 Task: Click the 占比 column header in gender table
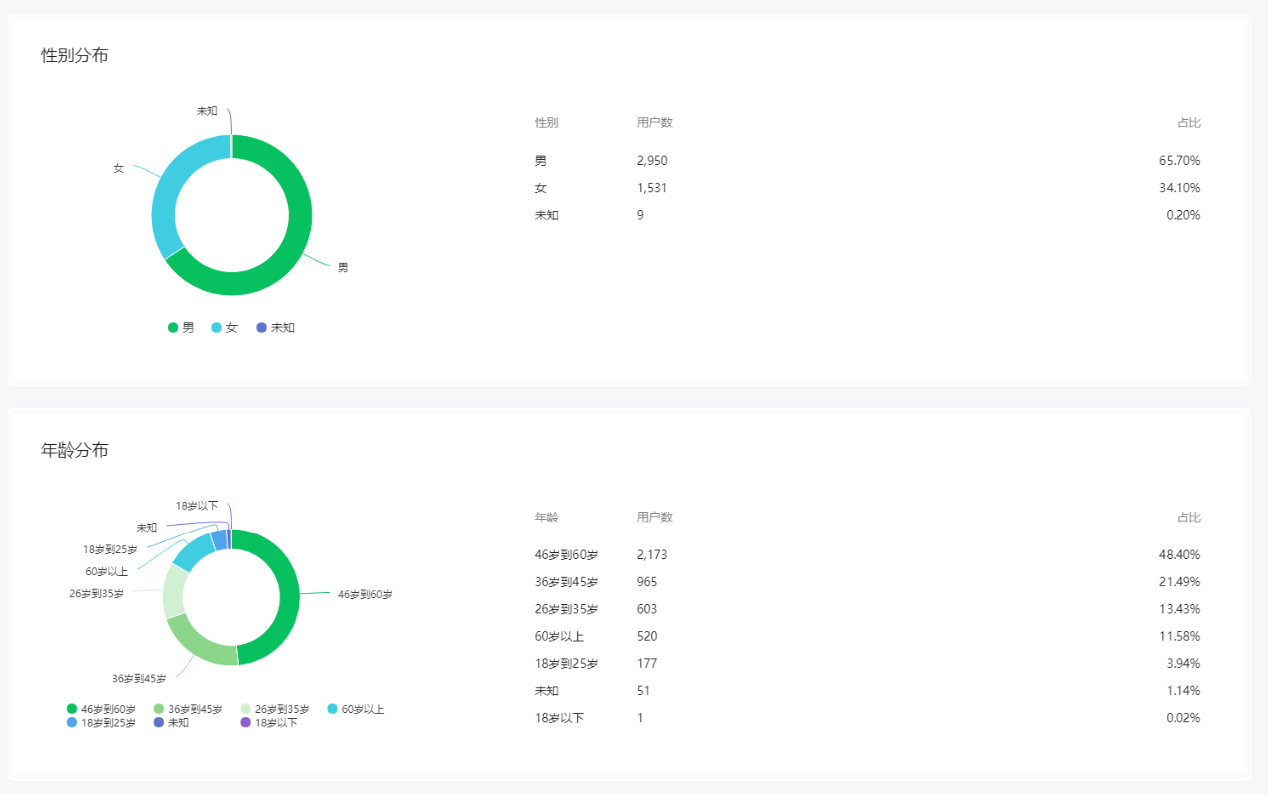point(1188,123)
